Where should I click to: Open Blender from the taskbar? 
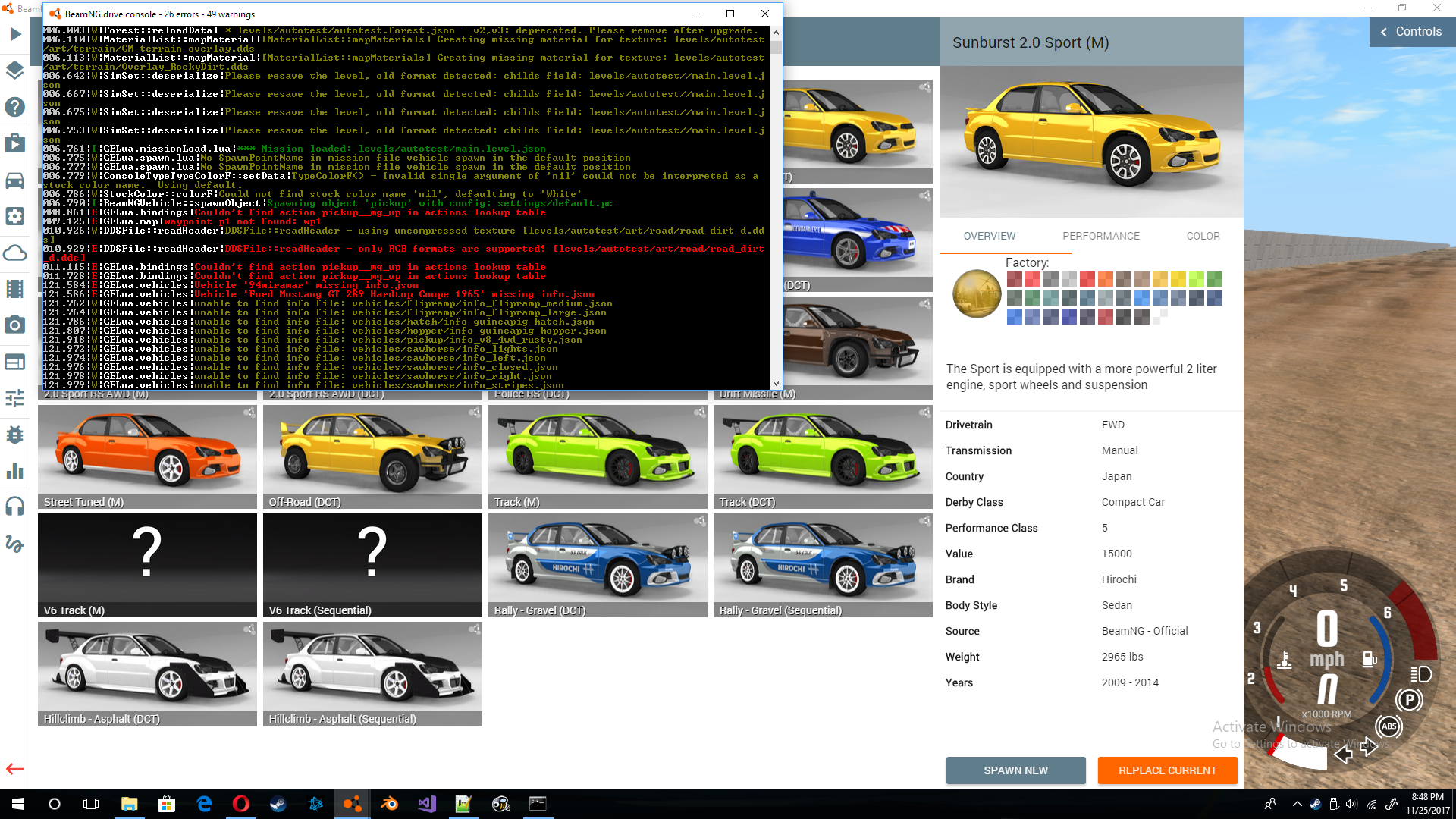click(x=390, y=804)
